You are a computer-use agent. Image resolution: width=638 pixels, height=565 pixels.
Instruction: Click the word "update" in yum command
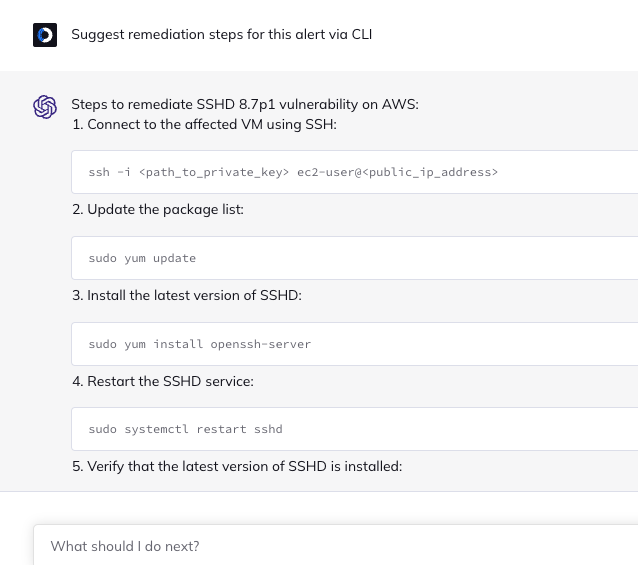click(x=175, y=259)
